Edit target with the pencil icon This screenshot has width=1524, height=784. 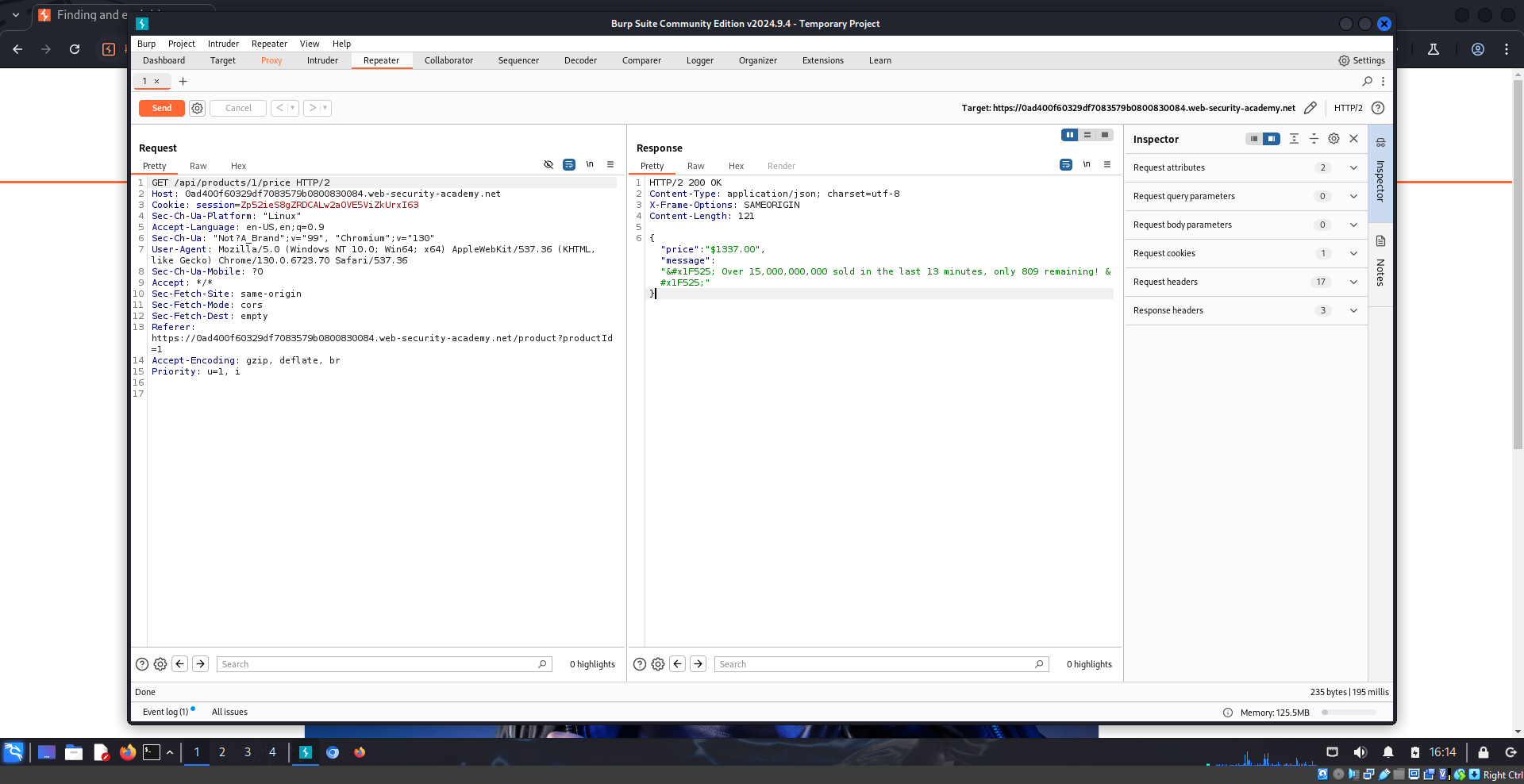(1310, 108)
